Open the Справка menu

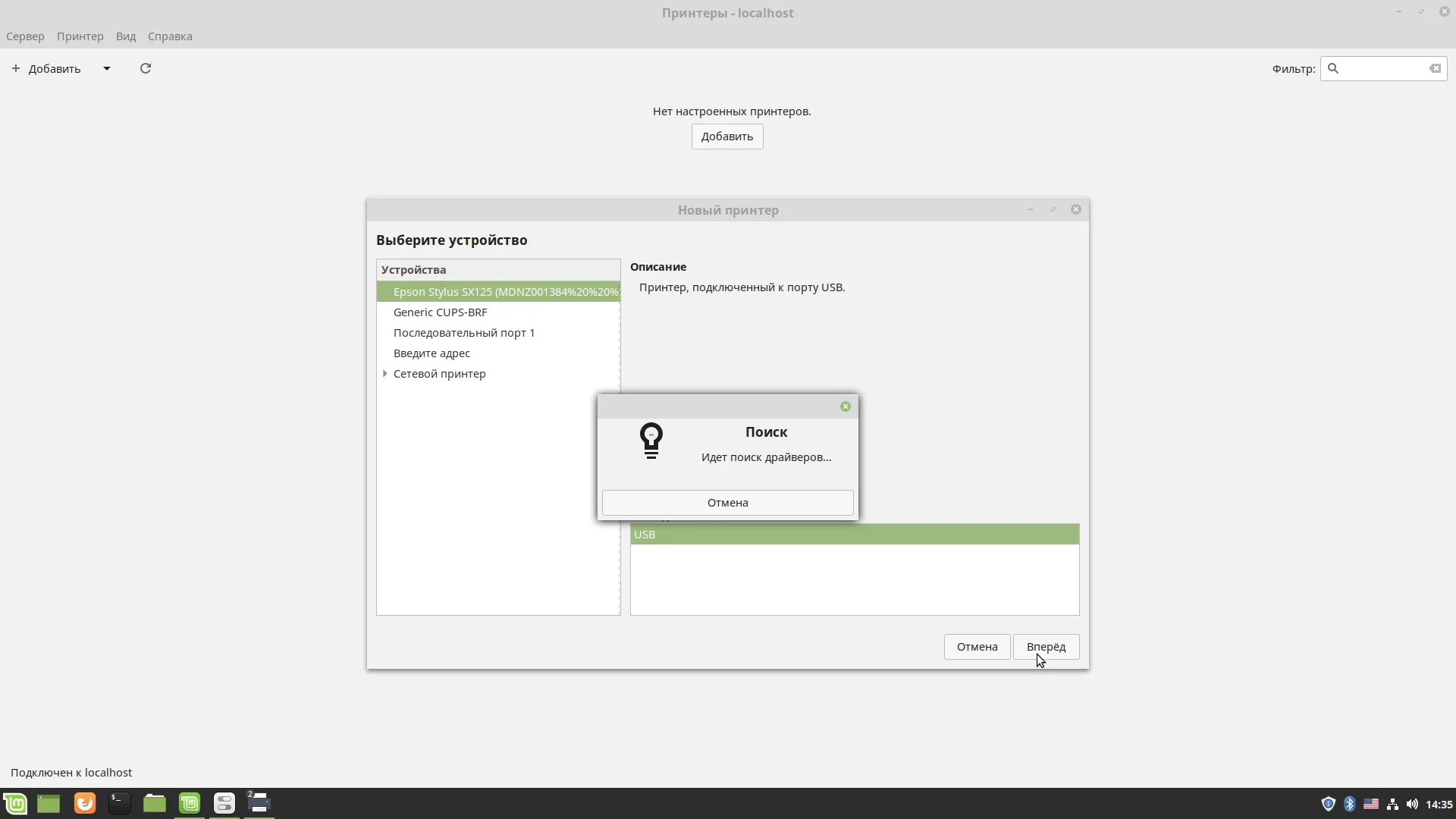click(170, 36)
